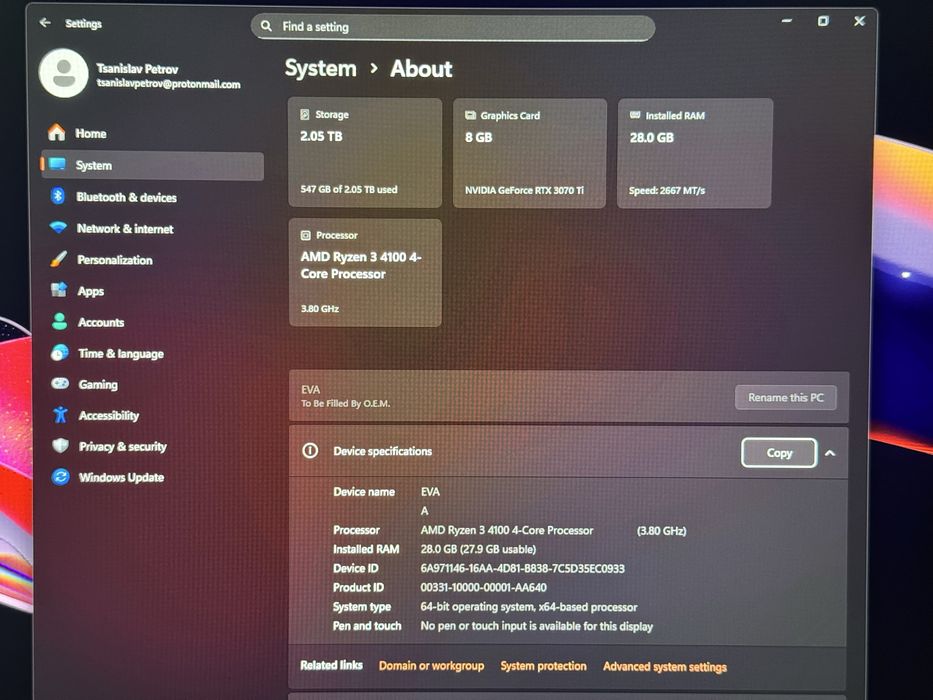Click the Processor chip icon

tap(305, 235)
